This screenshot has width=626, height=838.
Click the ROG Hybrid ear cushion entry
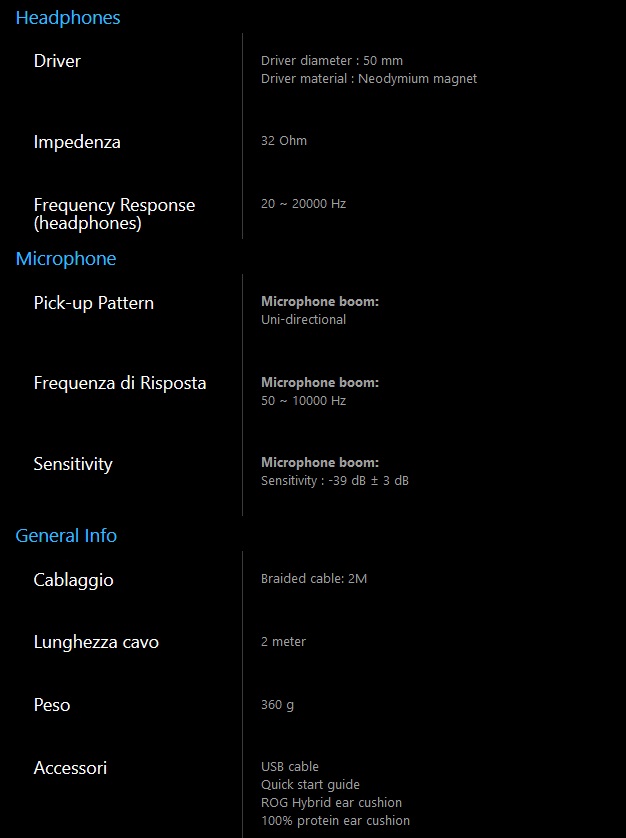coord(331,803)
